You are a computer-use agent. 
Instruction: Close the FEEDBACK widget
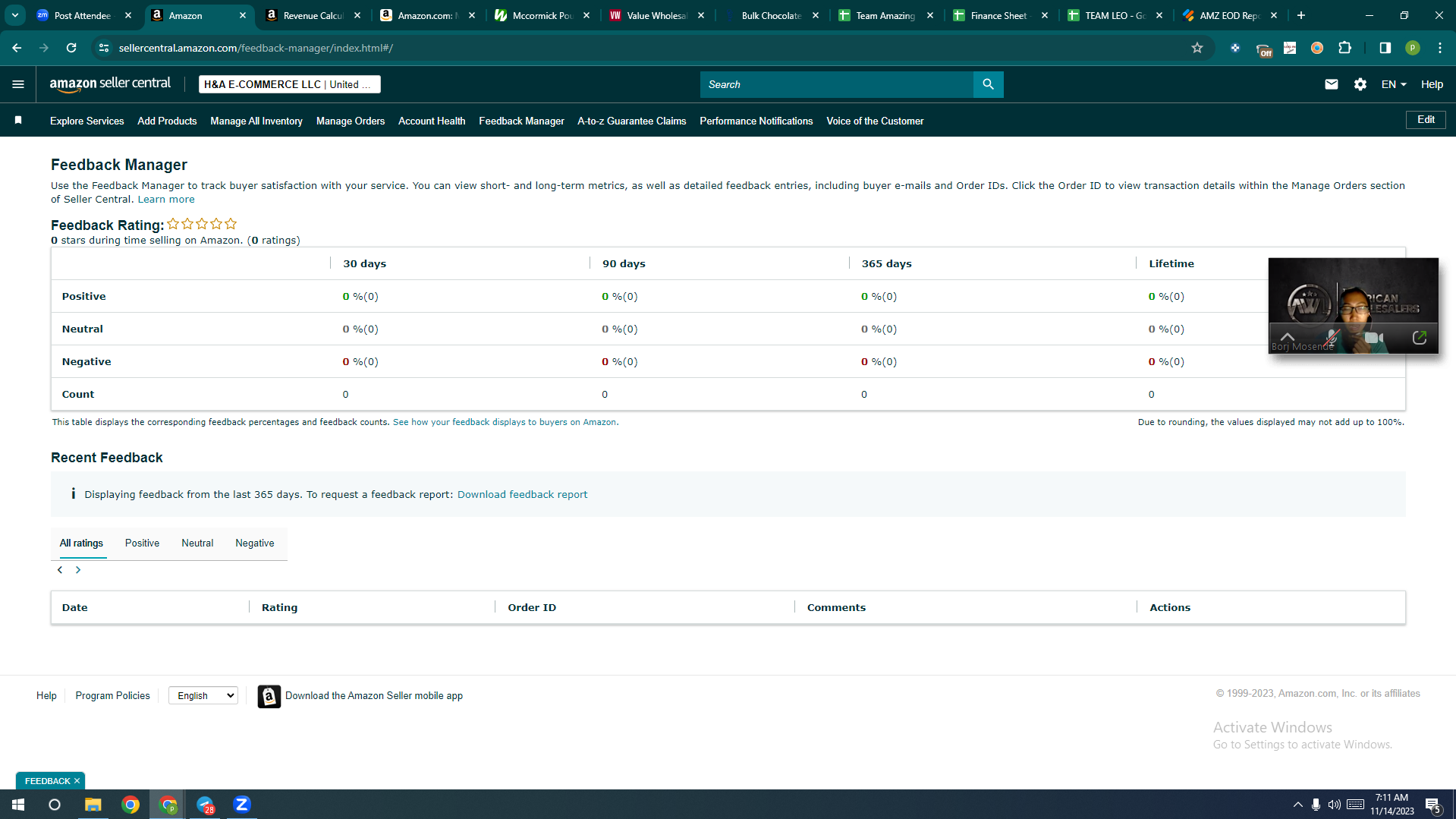pyautogui.click(x=77, y=781)
